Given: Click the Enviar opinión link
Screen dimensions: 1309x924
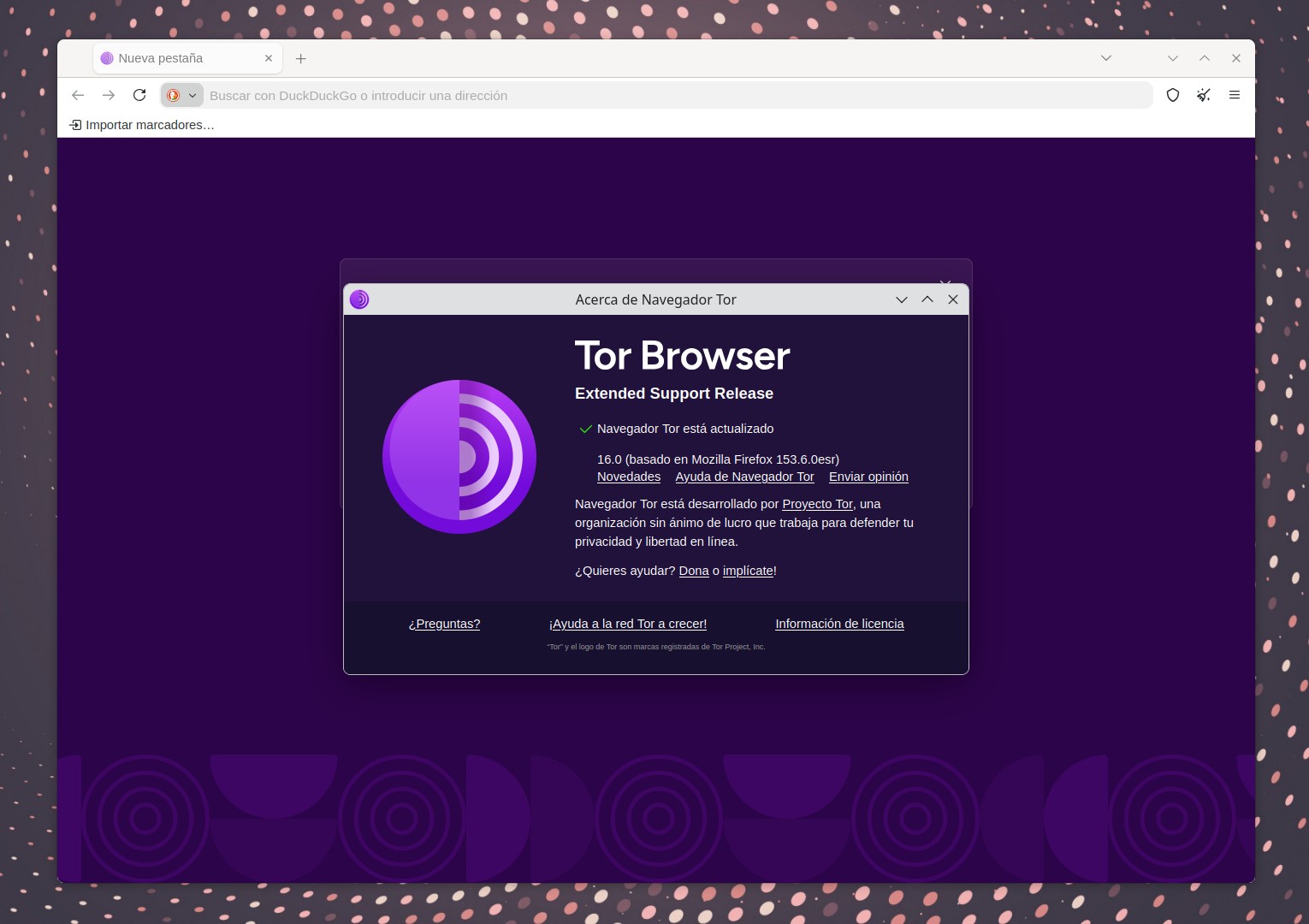Looking at the screenshot, I should click(x=868, y=477).
